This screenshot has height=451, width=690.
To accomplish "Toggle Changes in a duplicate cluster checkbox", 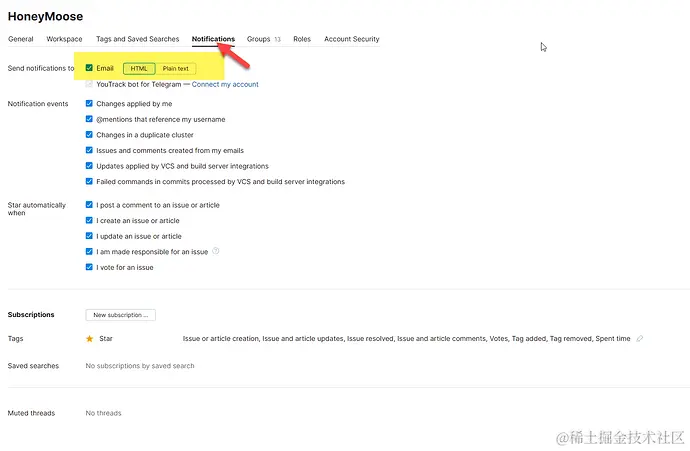I will [89, 135].
